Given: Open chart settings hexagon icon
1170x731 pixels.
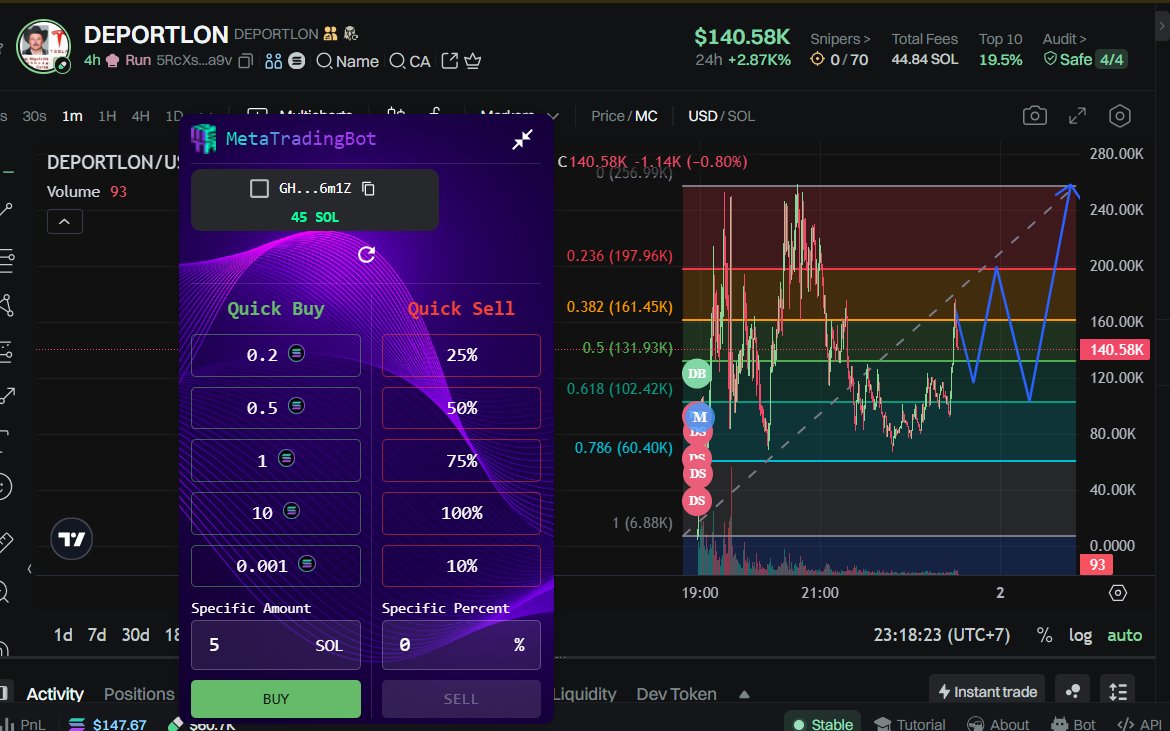Looking at the screenshot, I should point(1119,116).
